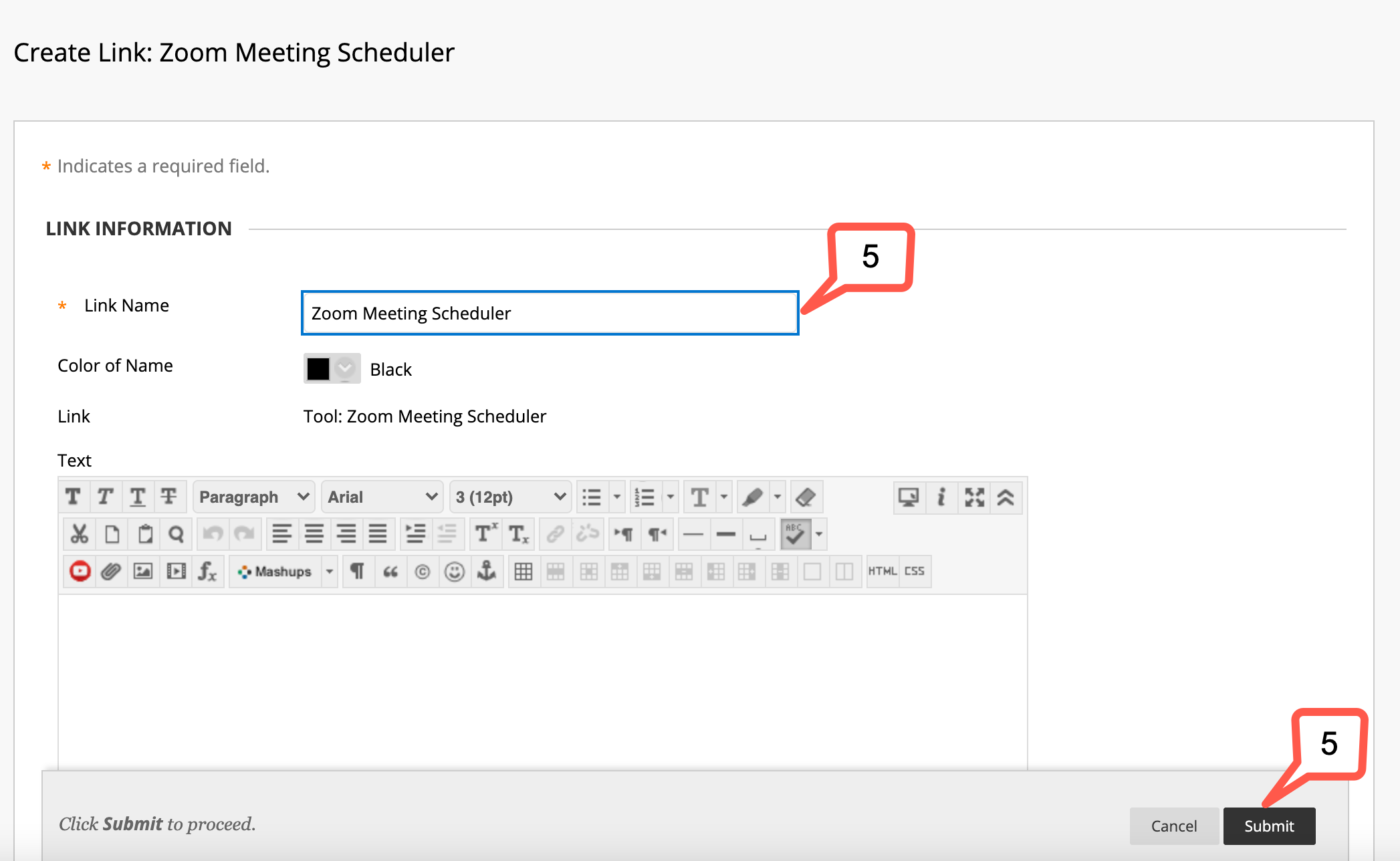Cut selected text with scissors icon

(x=80, y=534)
